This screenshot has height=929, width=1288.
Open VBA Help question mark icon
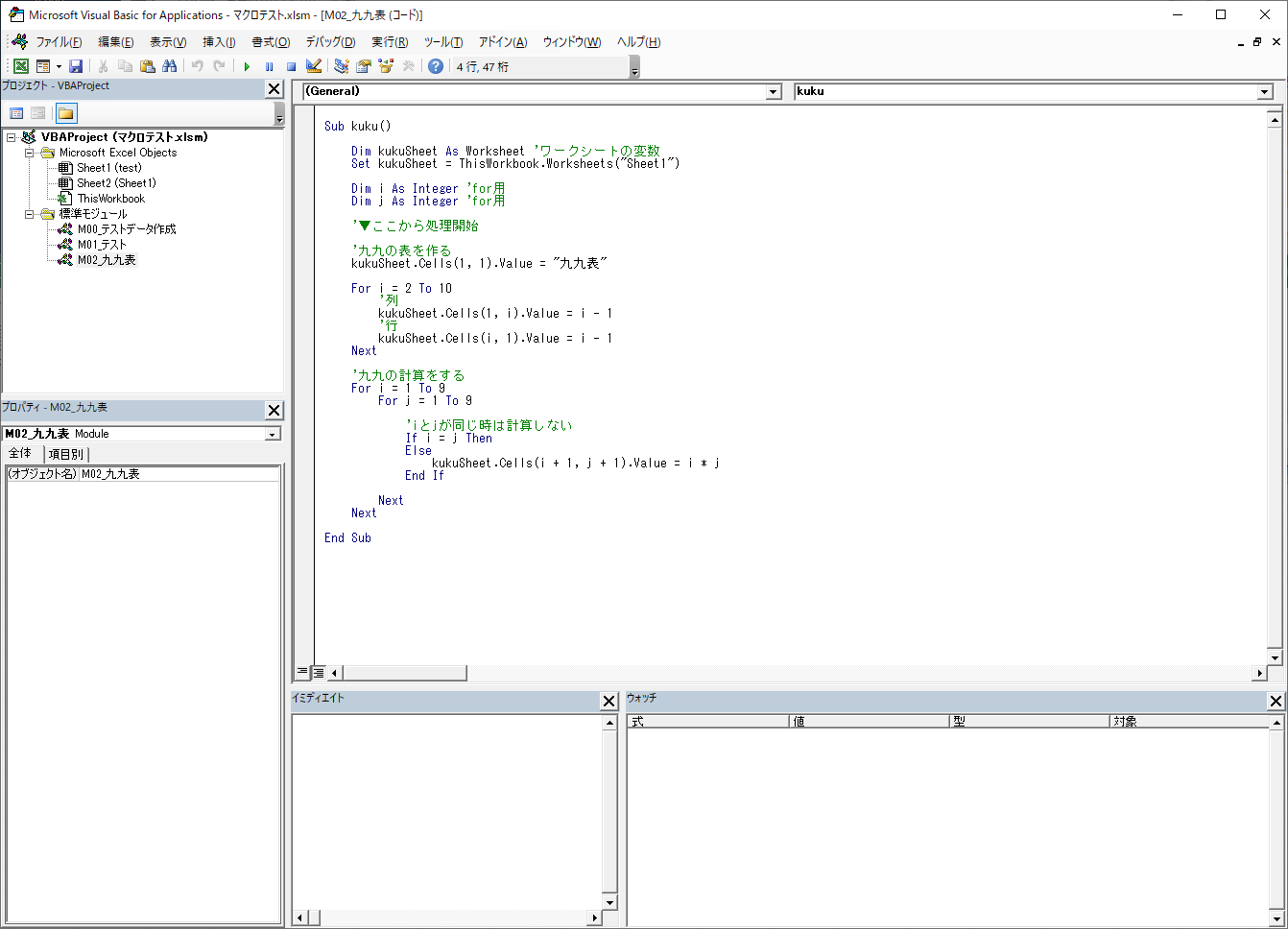click(436, 66)
